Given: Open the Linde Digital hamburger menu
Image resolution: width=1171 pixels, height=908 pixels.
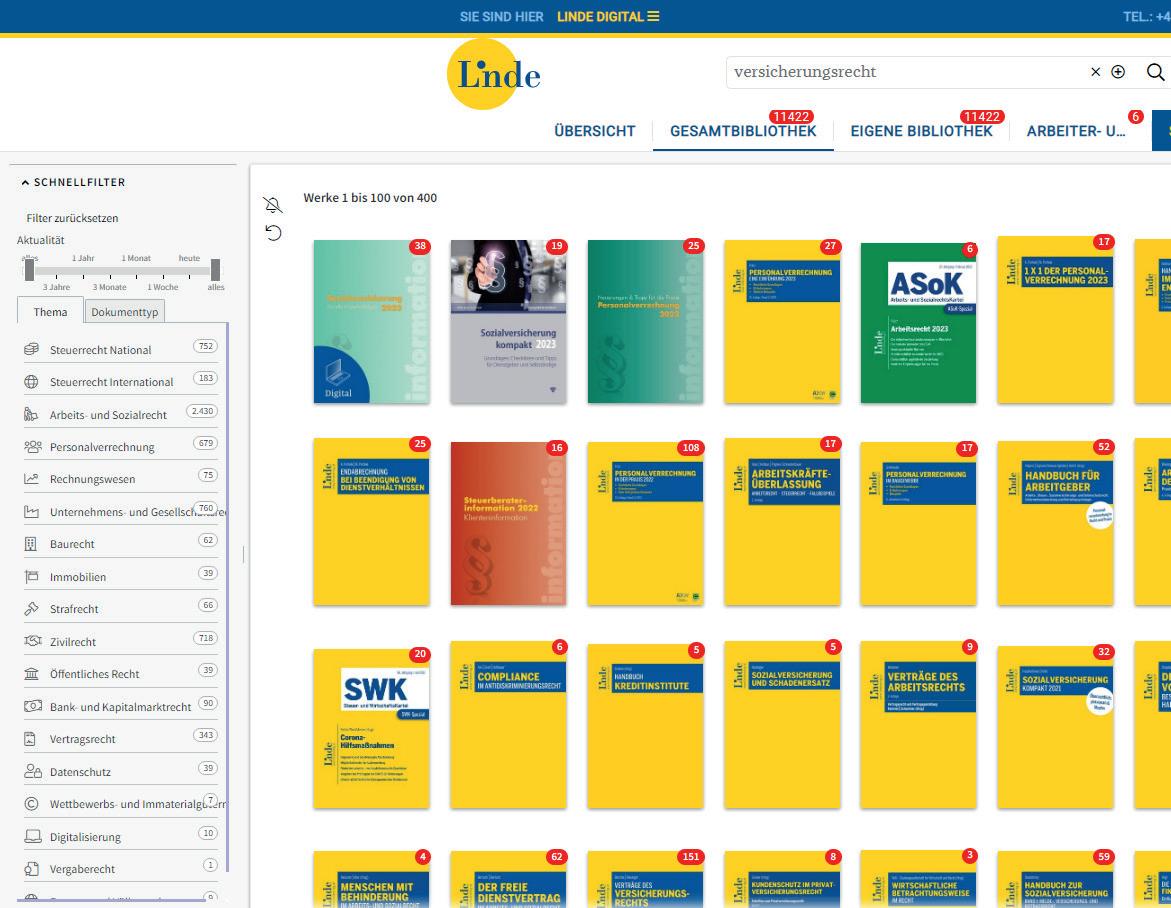Looking at the screenshot, I should (653, 16).
